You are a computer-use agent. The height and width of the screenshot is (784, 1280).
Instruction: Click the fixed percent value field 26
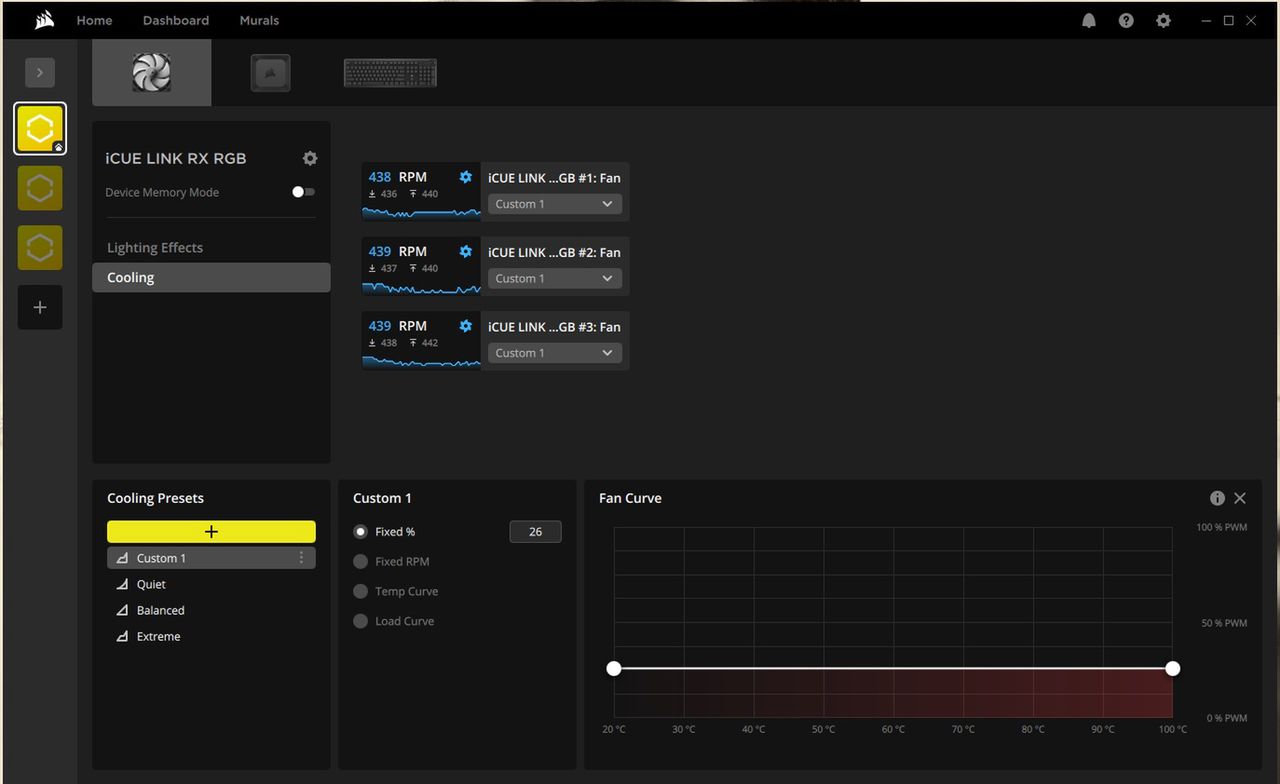(535, 532)
